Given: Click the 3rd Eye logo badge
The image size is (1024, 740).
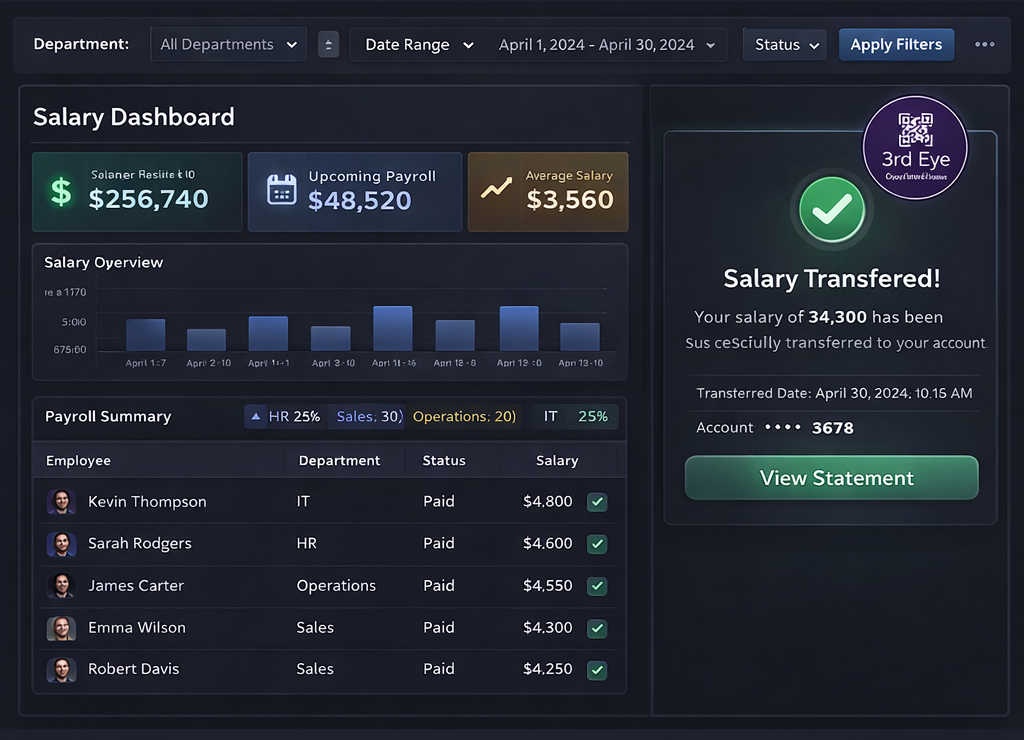Looking at the screenshot, I should click(x=914, y=147).
